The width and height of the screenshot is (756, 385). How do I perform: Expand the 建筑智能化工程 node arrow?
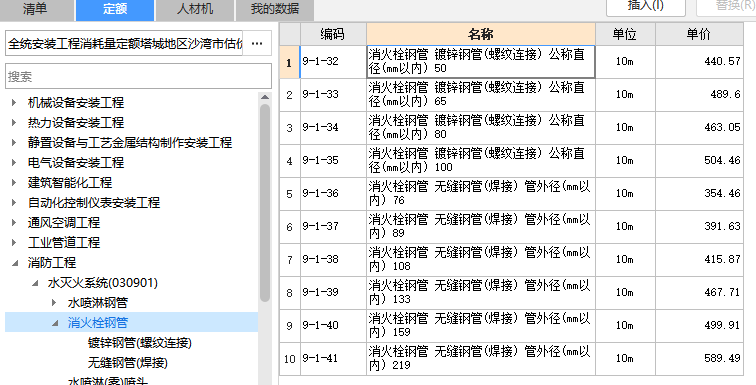point(14,183)
